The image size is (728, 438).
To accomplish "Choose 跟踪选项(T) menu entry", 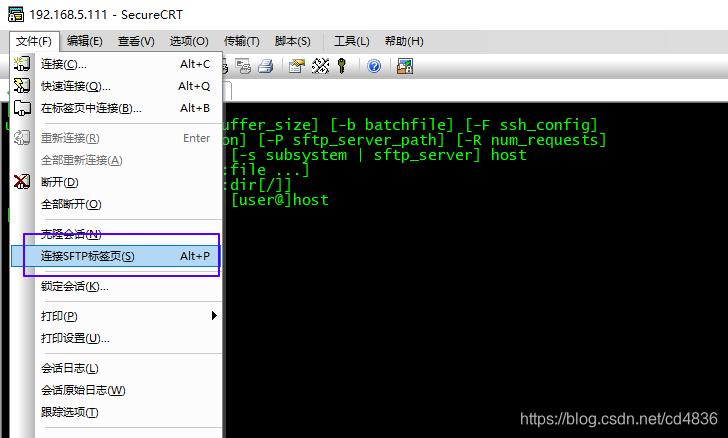I will pos(116,412).
